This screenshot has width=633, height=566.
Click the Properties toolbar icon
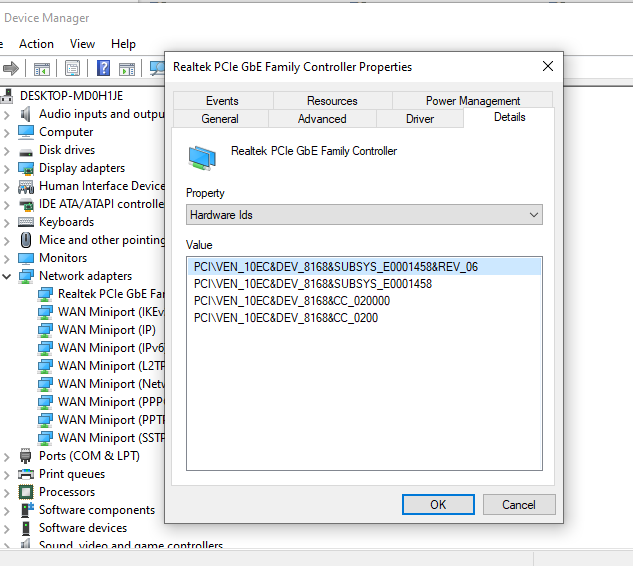tap(72, 68)
